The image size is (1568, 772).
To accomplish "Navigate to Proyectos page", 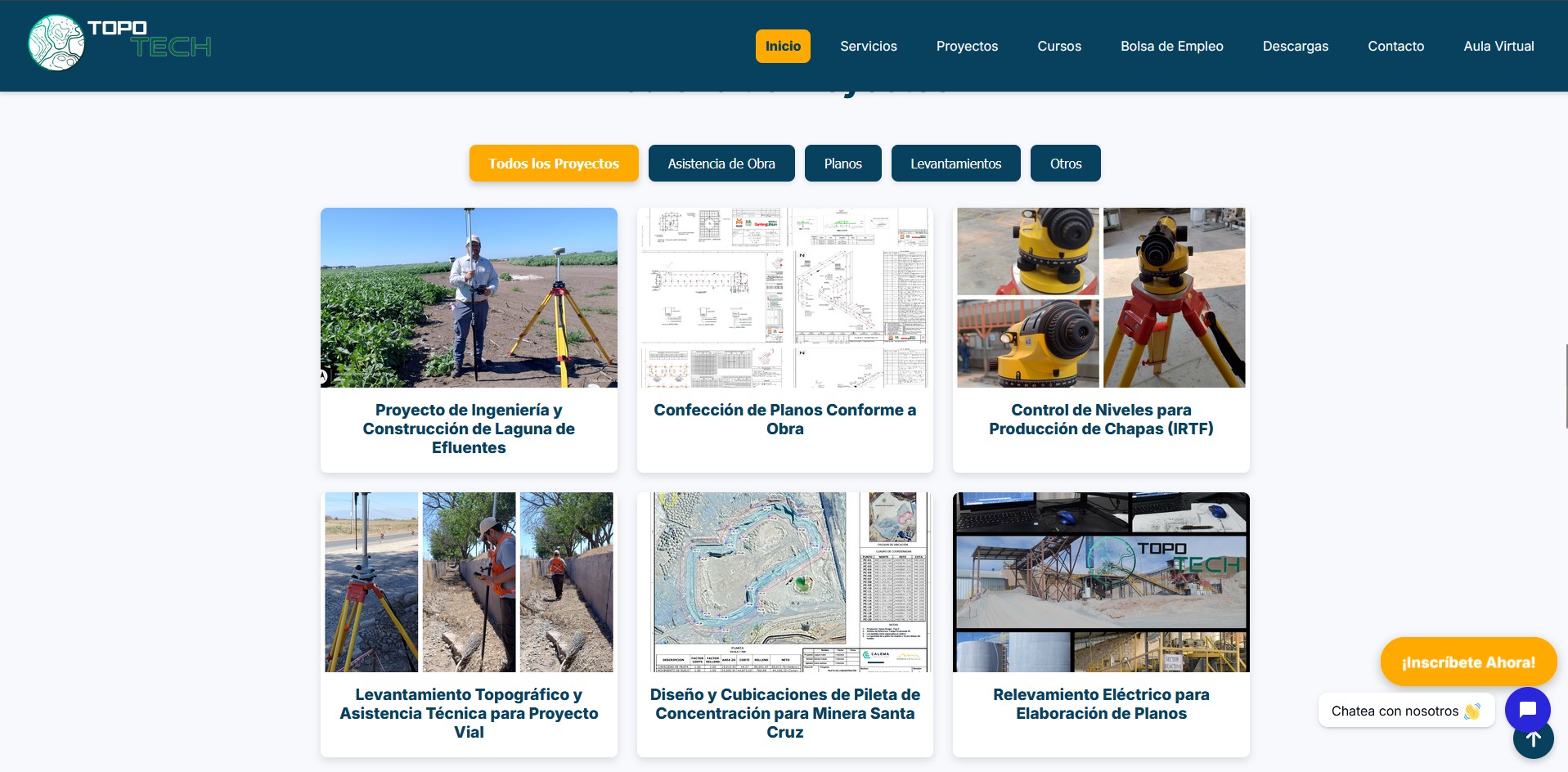I will click(967, 47).
